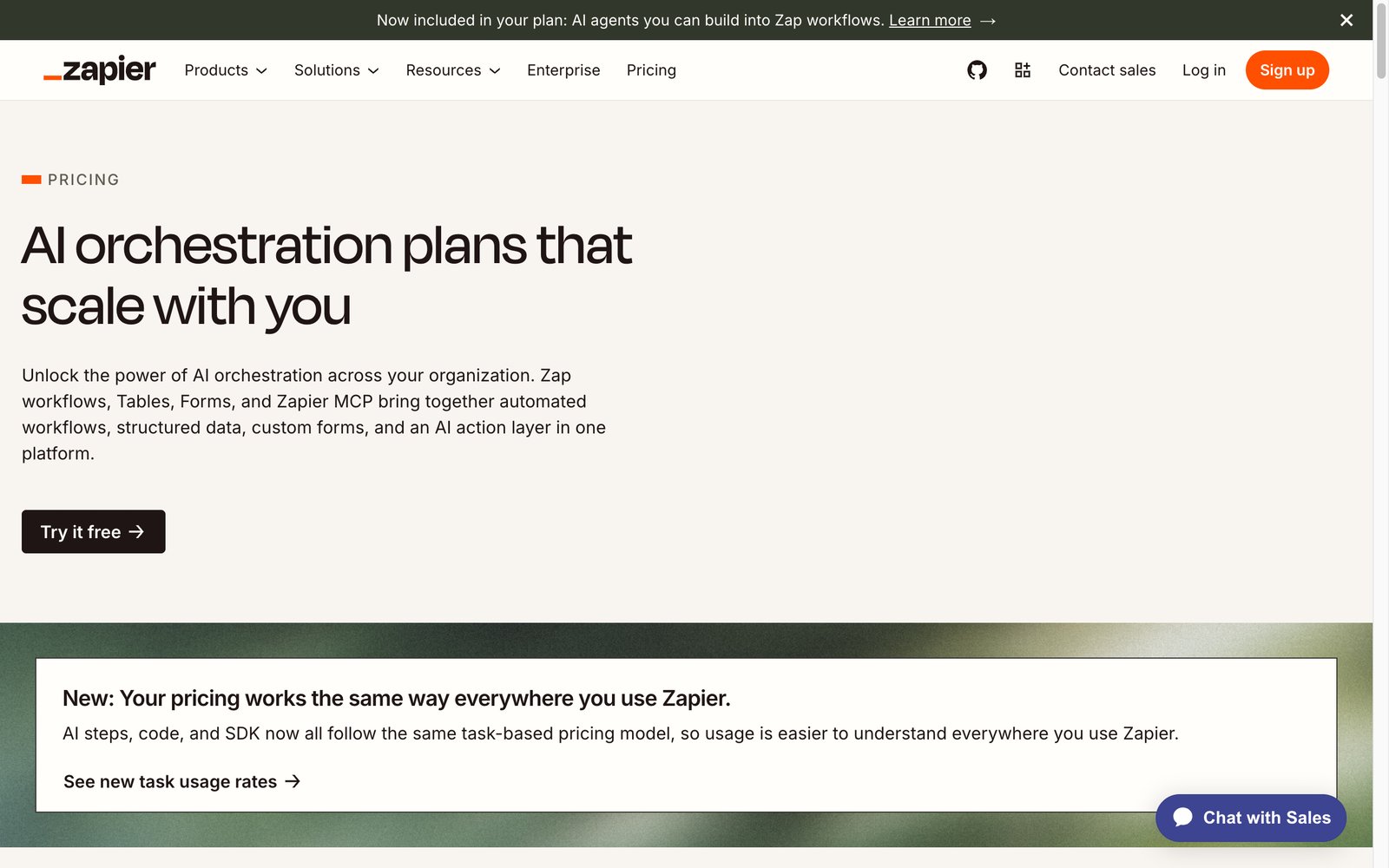Click the arrow after Learn more
The height and width of the screenshot is (868, 1389).
coord(988,21)
